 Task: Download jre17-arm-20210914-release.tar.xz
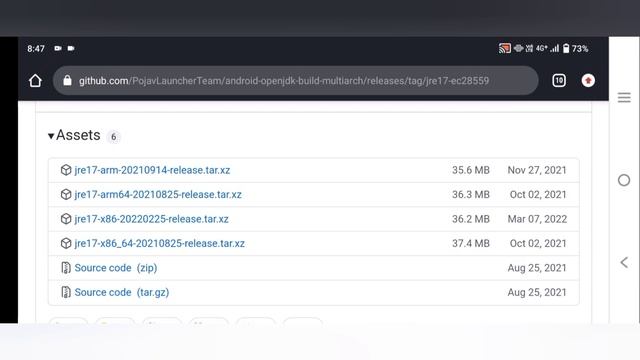click(x=152, y=170)
